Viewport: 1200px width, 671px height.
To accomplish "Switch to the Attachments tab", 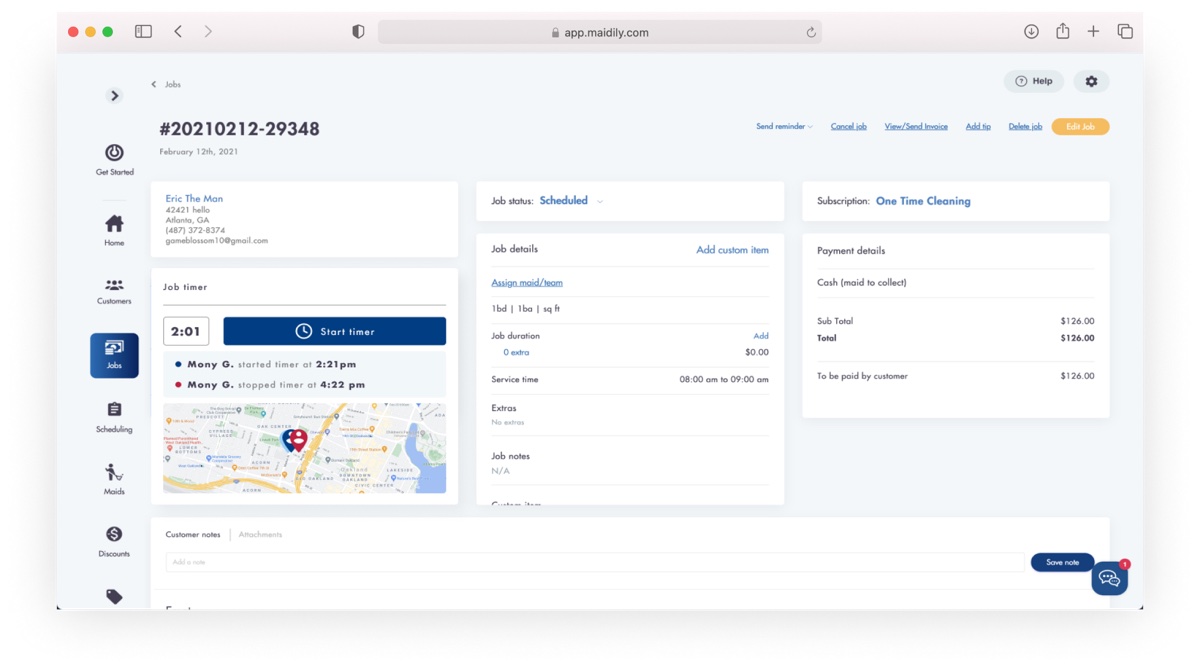I will 260,535.
